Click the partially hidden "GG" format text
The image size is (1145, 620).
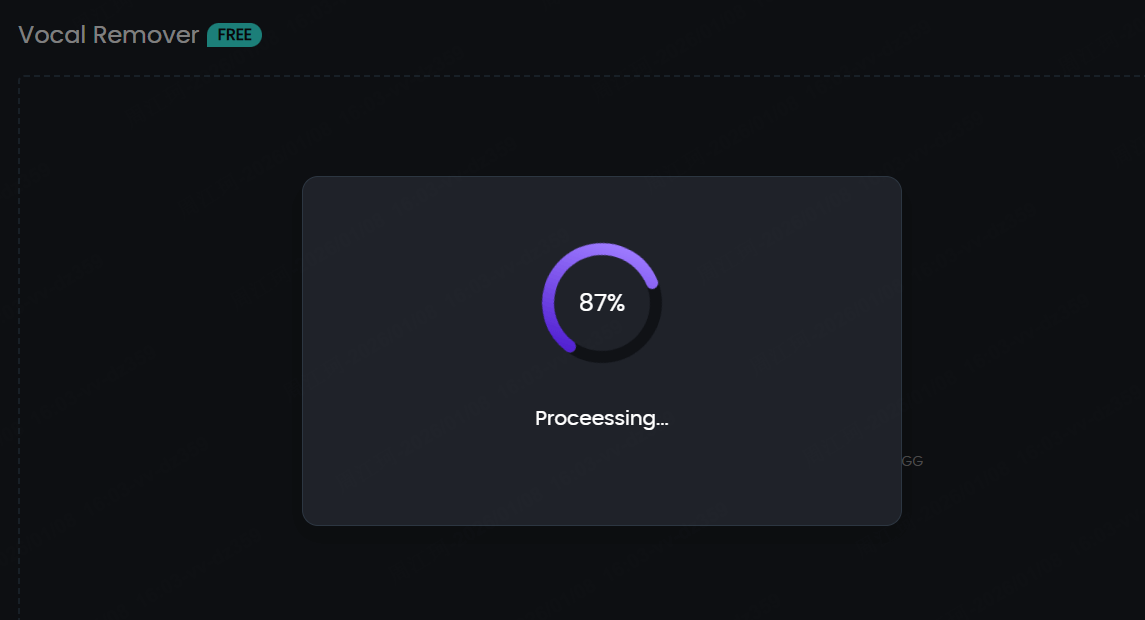tap(912, 461)
